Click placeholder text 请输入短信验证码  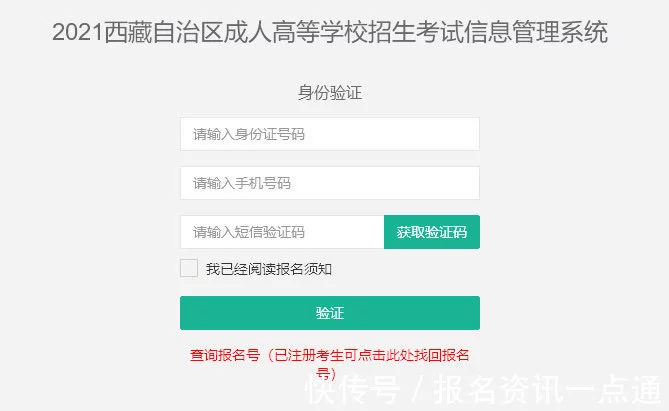(x=249, y=232)
